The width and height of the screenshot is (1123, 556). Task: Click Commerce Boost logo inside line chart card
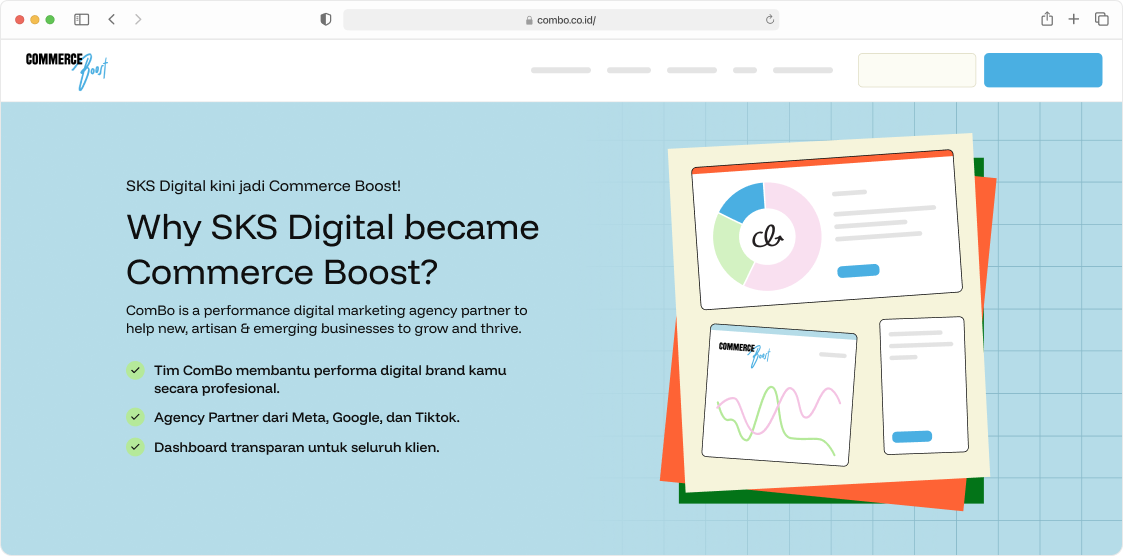[x=745, y=354]
